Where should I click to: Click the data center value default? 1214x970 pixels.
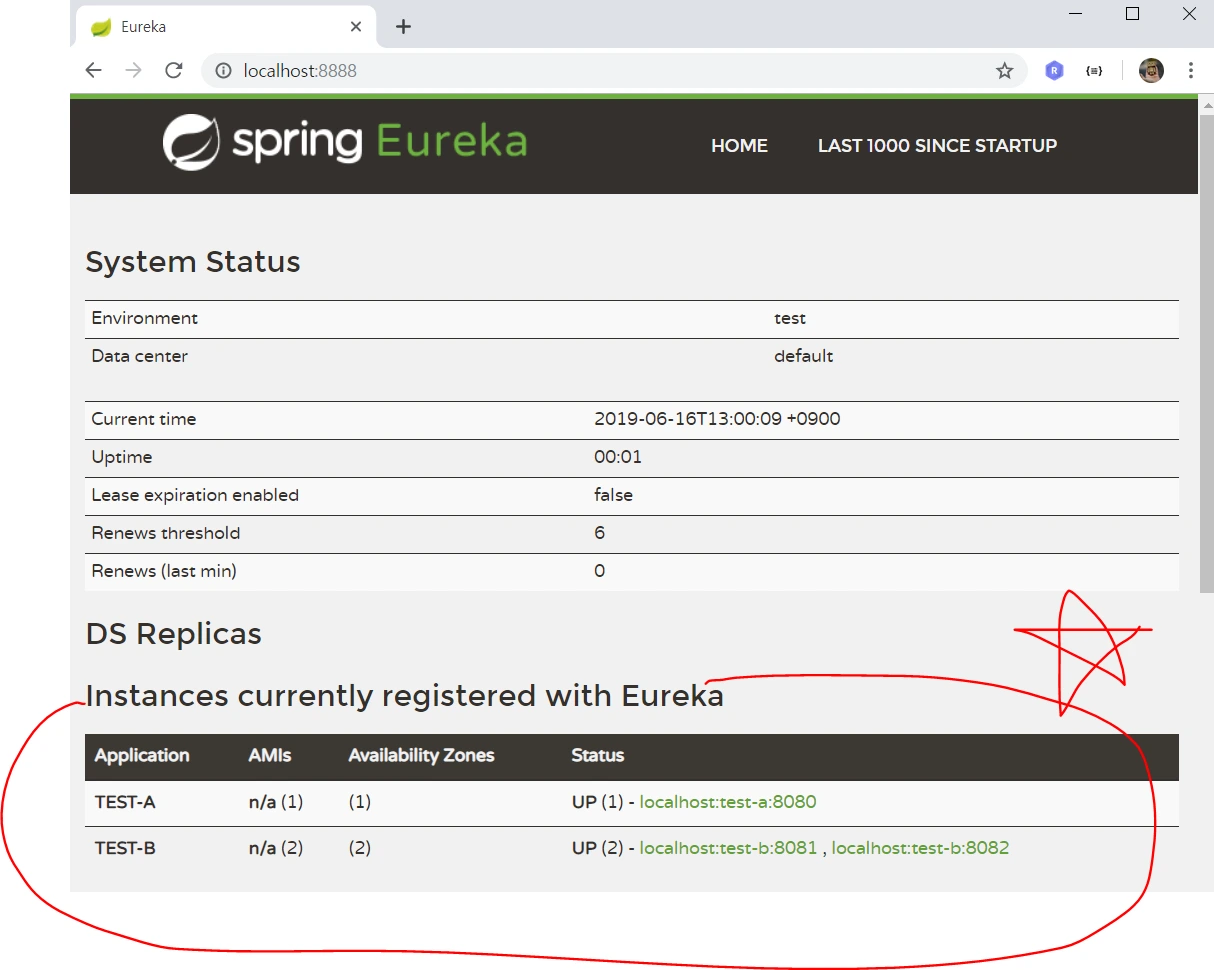click(x=804, y=357)
